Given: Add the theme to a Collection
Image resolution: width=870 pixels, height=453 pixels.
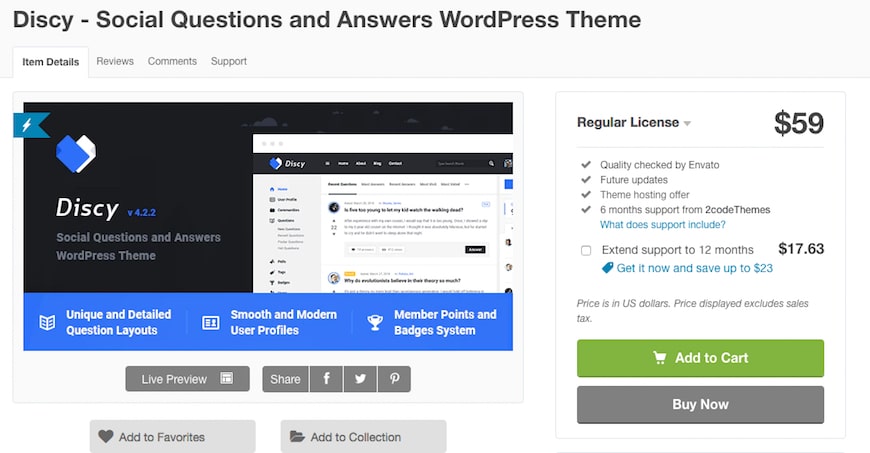Looking at the screenshot, I should click(x=363, y=436).
